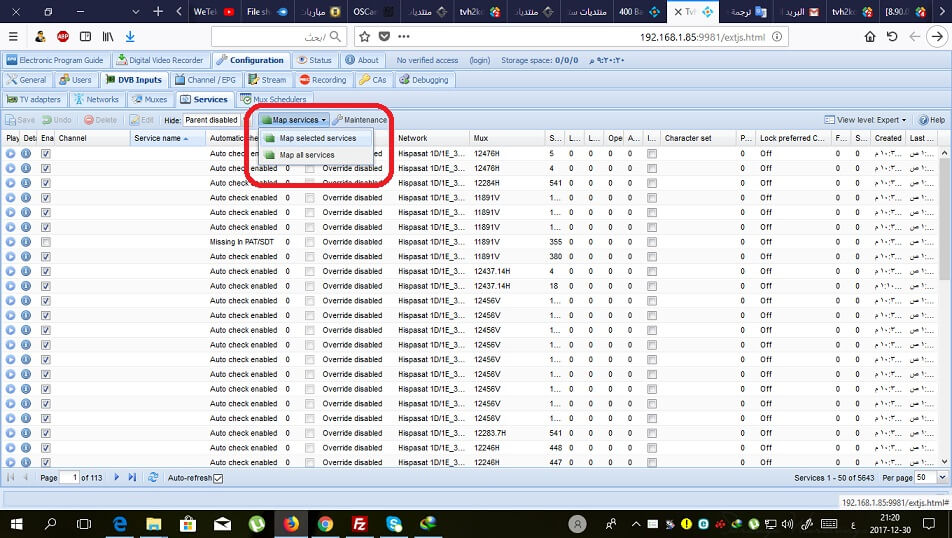The width and height of the screenshot is (952, 538).
Task: Click the browser home icon
Action: (869, 36)
